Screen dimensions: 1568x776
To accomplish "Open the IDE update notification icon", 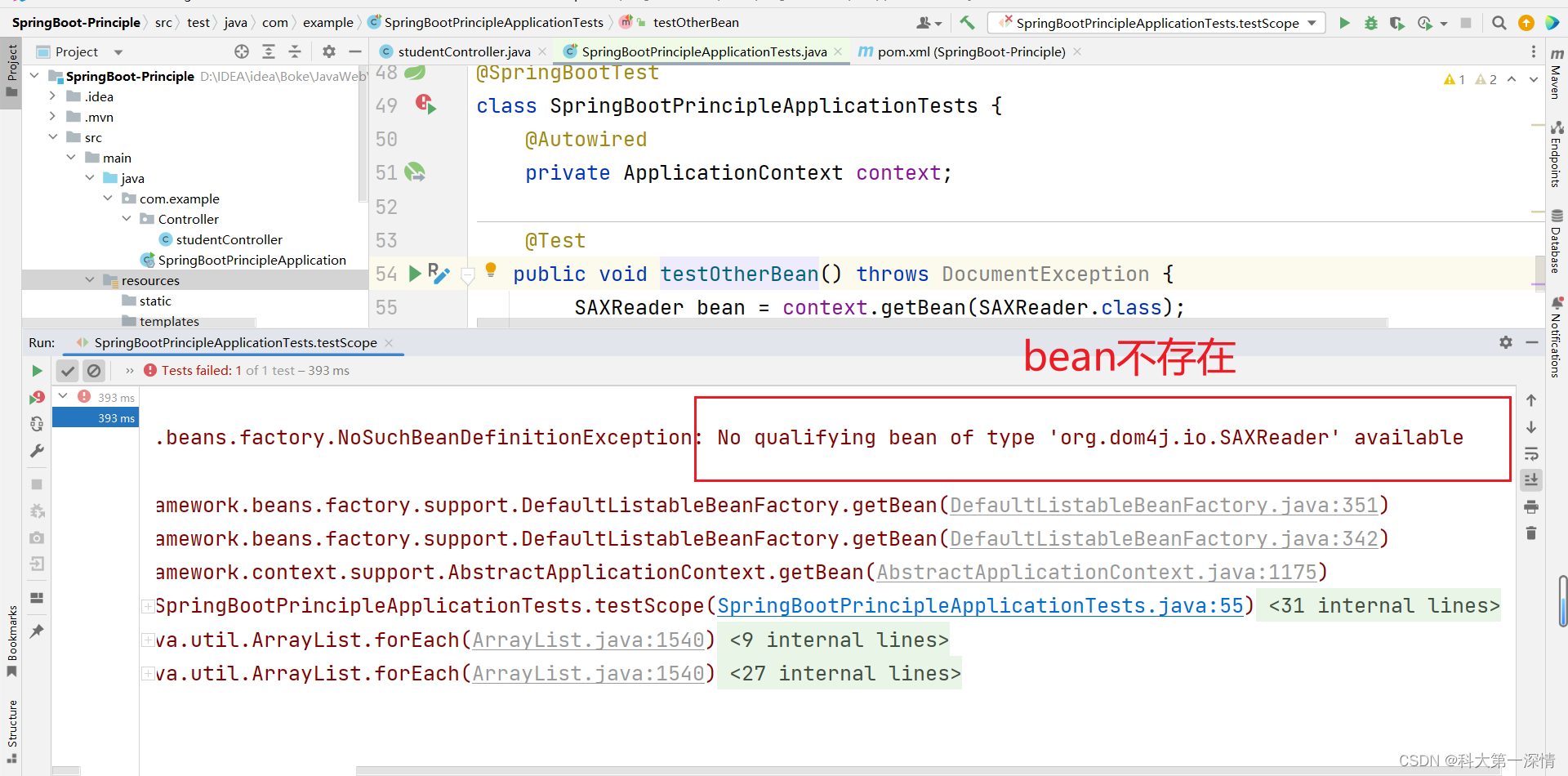I will (1526, 23).
